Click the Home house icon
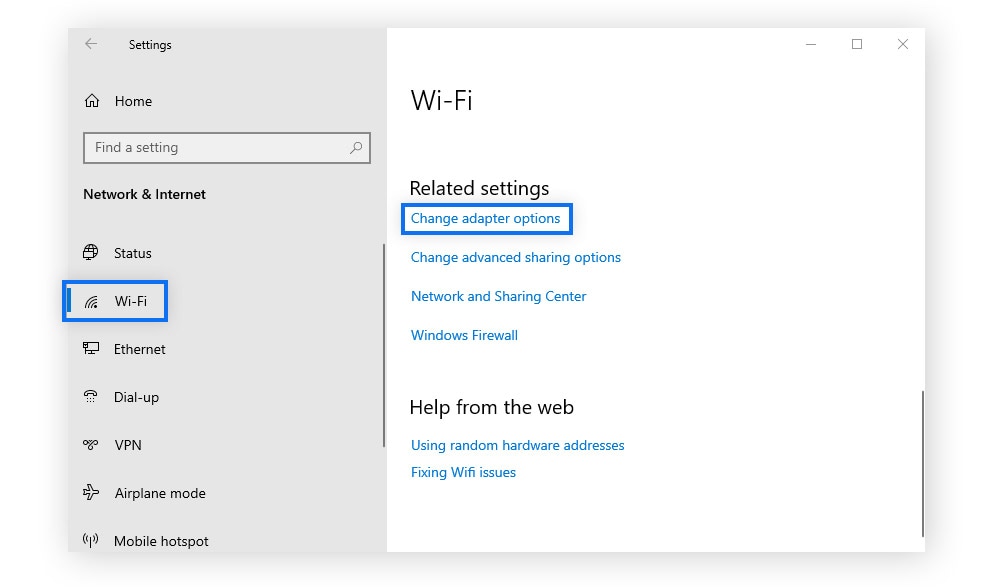 [x=92, y=101]
